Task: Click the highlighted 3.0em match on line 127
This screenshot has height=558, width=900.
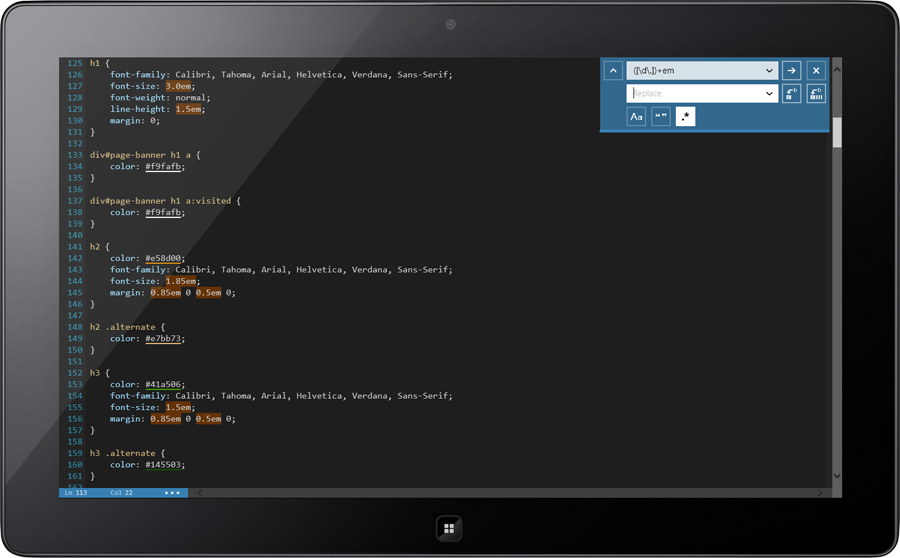Action: (x=180, y=86)
